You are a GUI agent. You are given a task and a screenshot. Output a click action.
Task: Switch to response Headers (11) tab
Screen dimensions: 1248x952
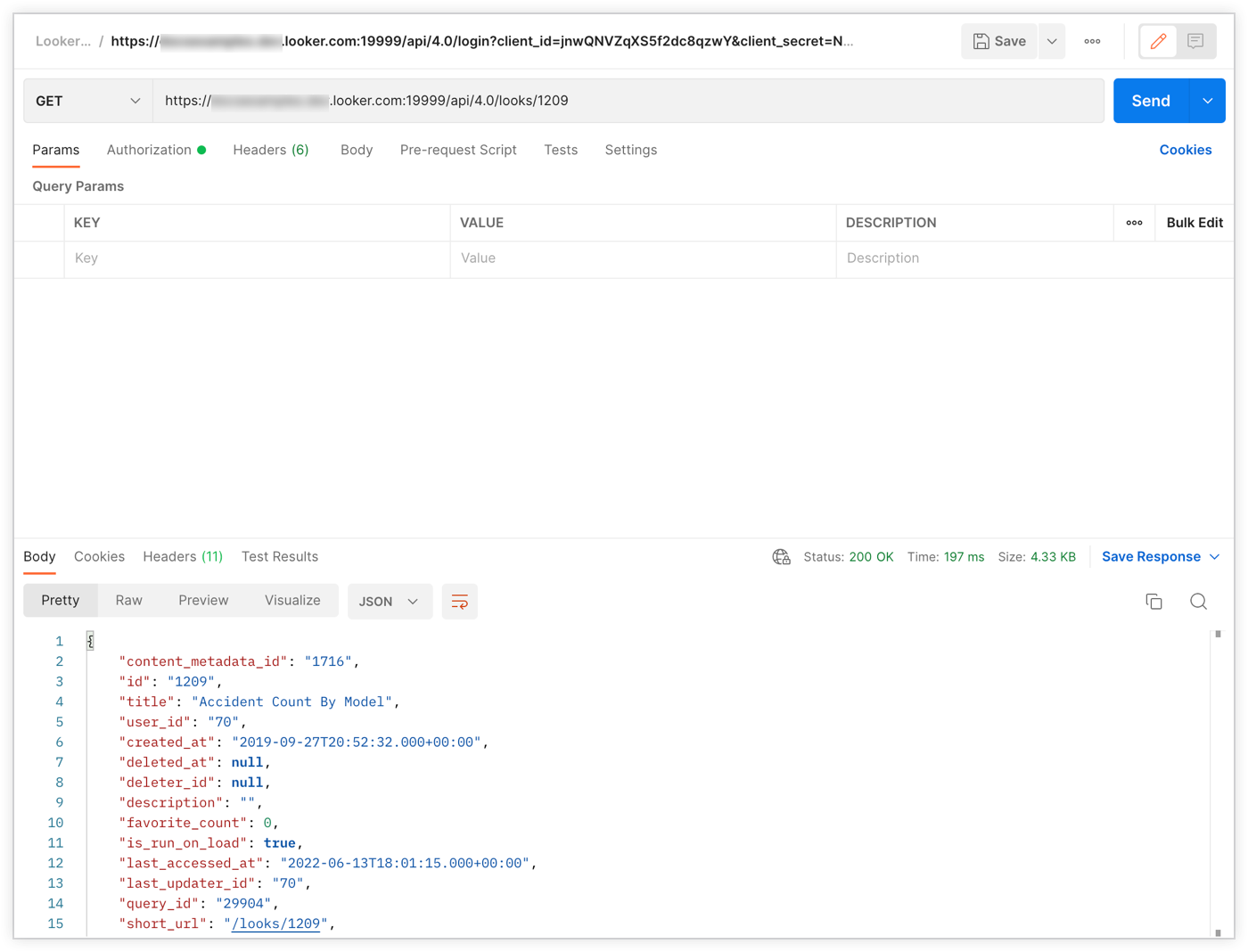point(183,557)
